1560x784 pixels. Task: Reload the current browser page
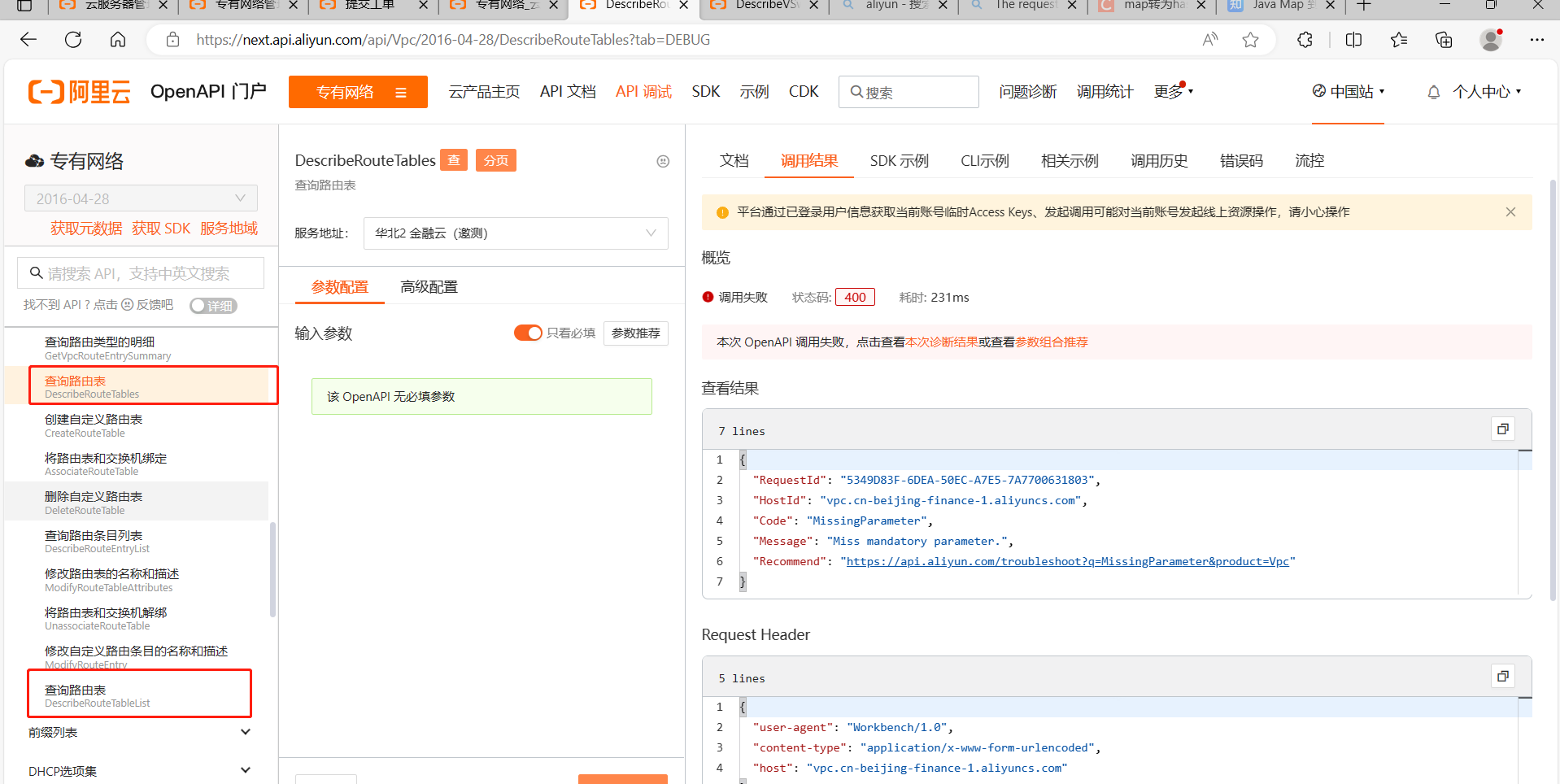tap(73, 40)
